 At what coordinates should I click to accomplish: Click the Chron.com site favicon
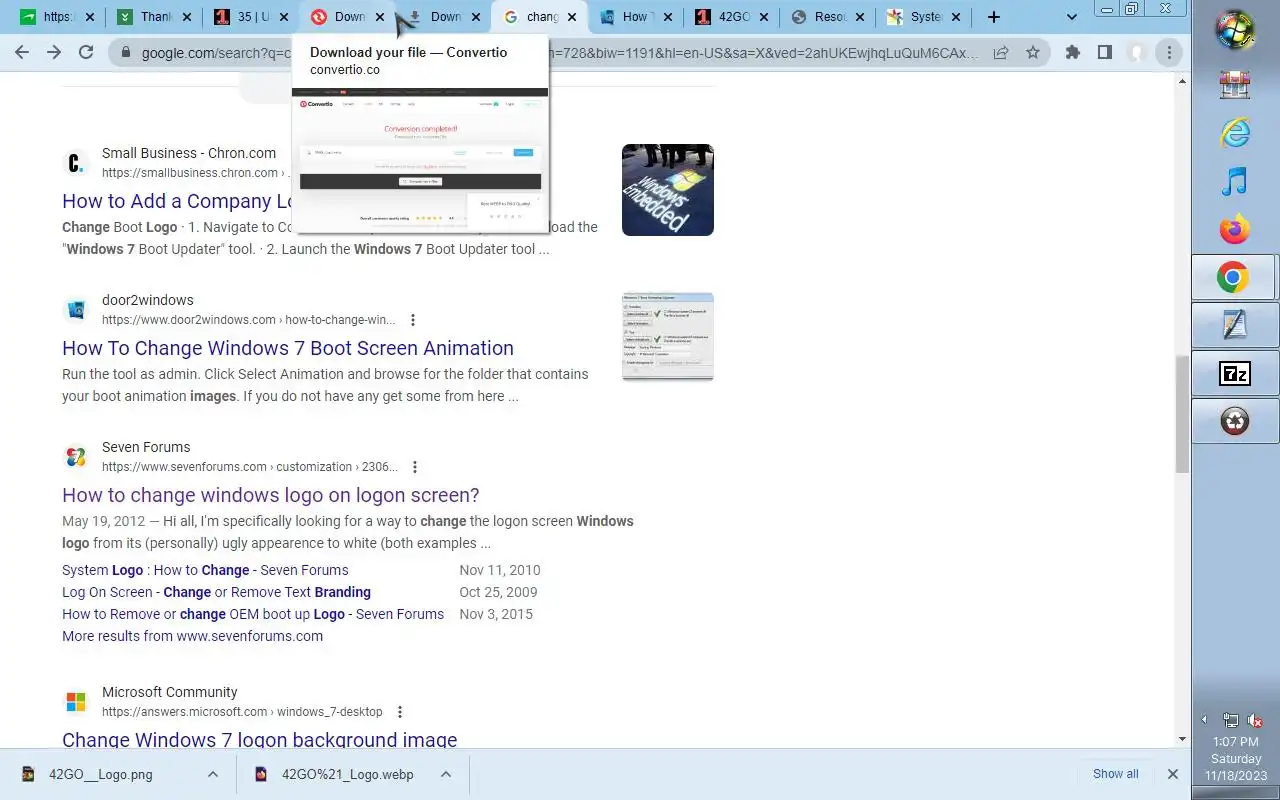coord(76,163)
